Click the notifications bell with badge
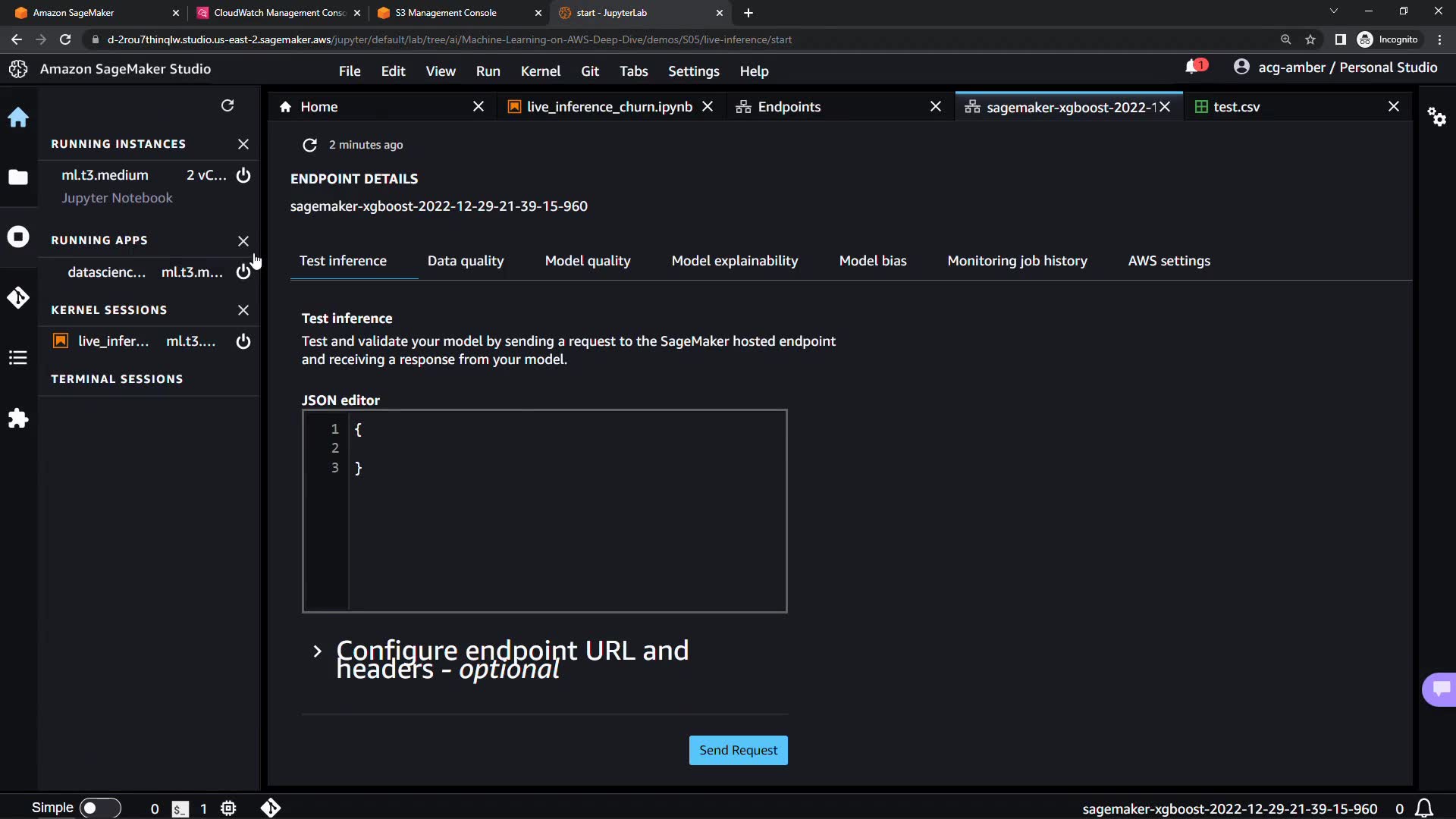The image size is (1456, 819). click(x=1194, y=67)
